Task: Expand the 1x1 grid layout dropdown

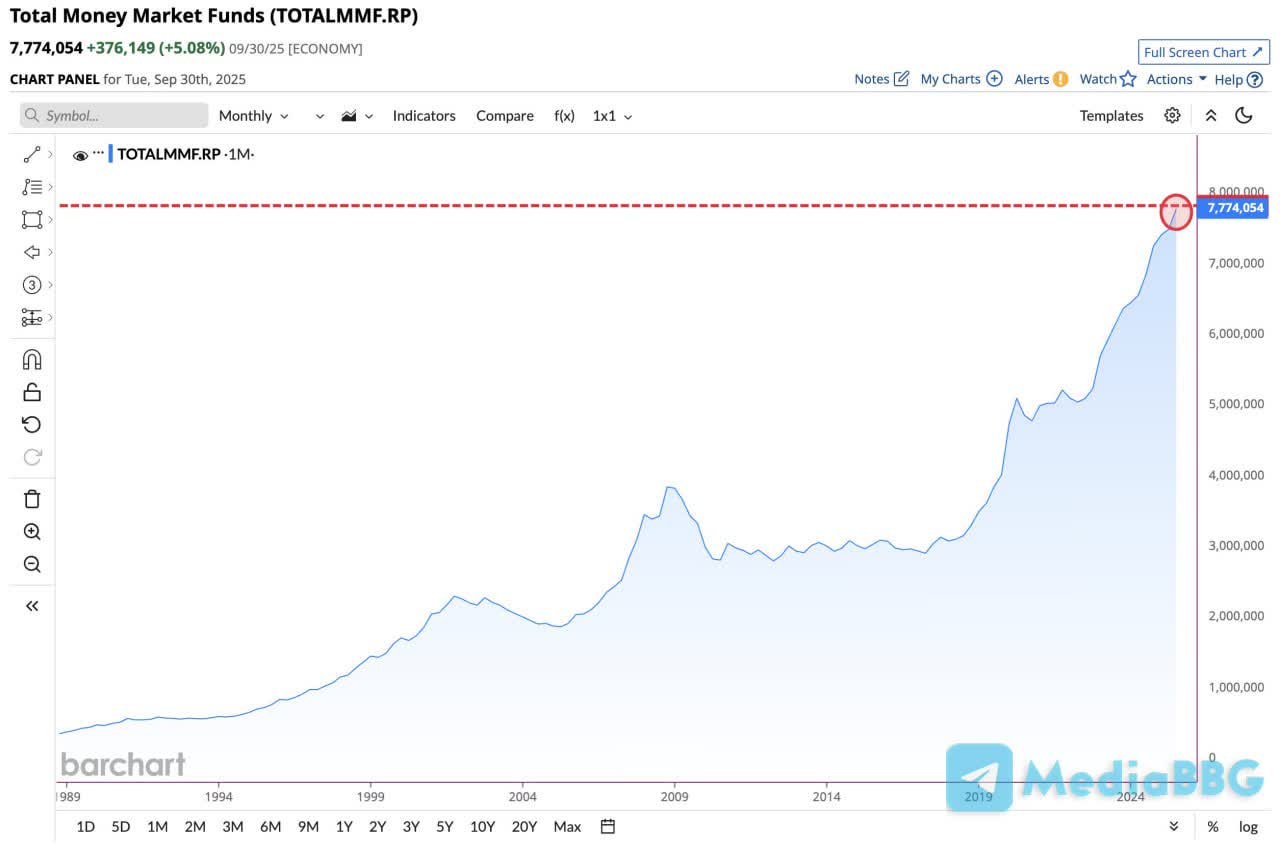Action: point(612,115)
